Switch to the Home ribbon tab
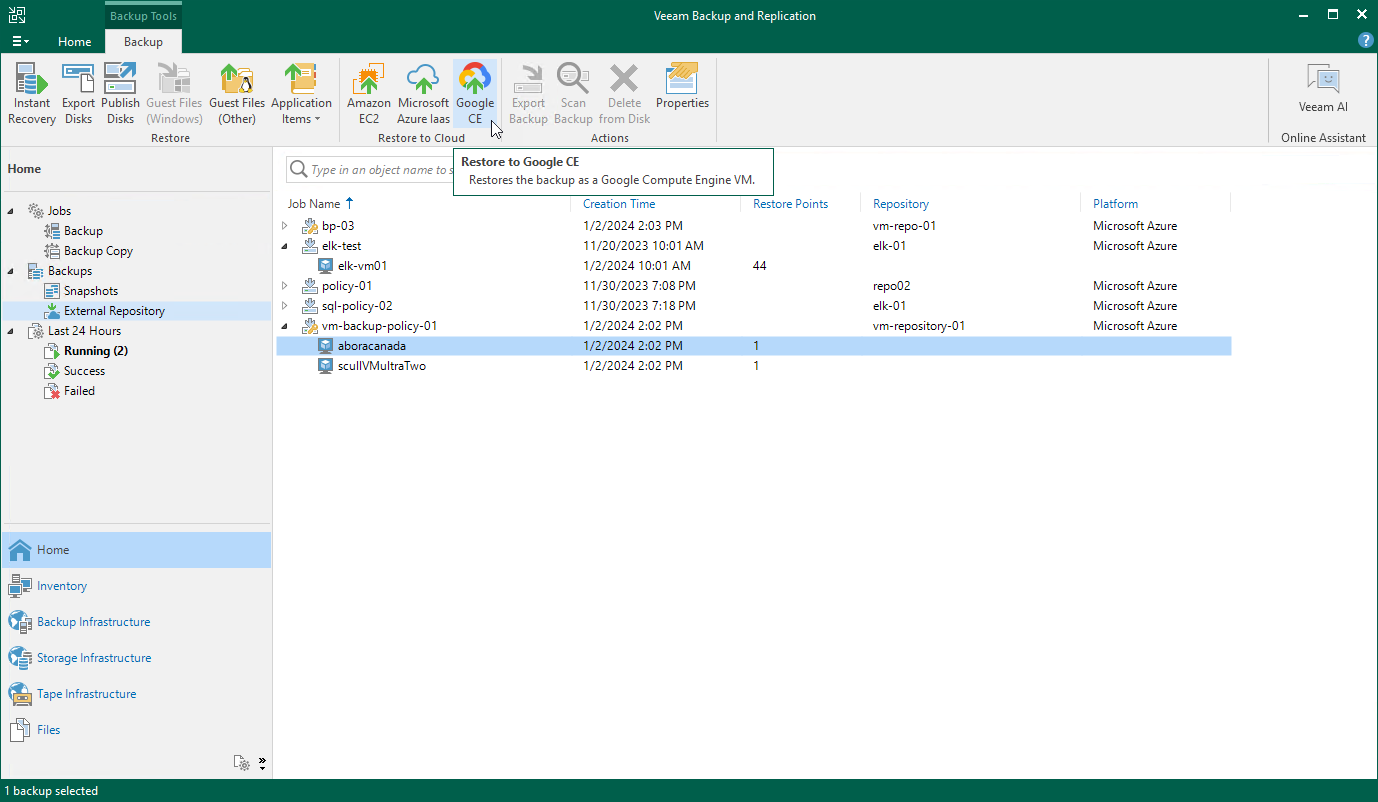Viewport: 1378px width, 802px height. click(x=75, y=42)
